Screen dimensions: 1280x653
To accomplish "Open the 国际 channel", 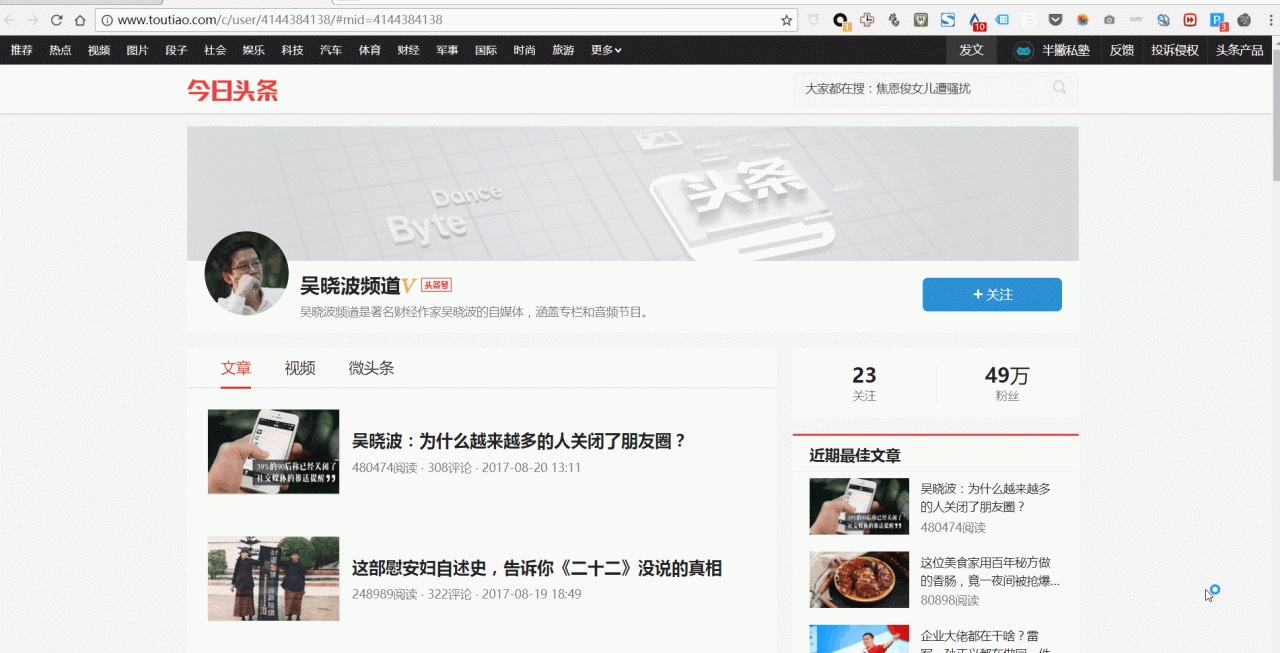I will tap(486, 50).
